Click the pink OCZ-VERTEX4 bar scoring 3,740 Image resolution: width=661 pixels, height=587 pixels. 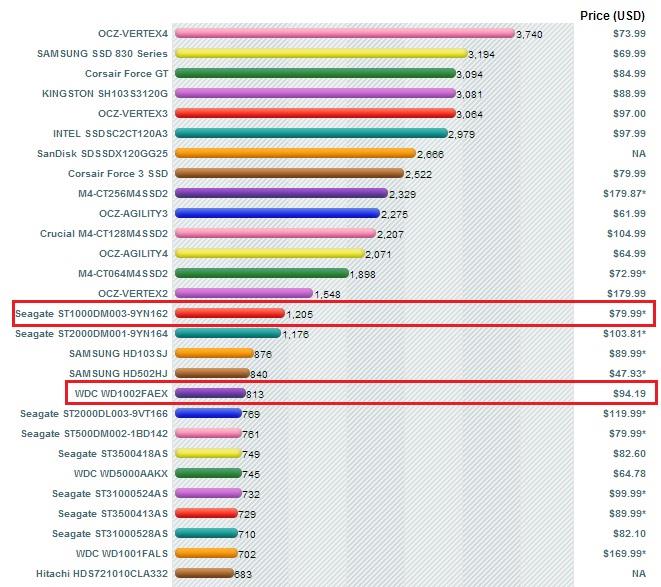click(344, 33)
